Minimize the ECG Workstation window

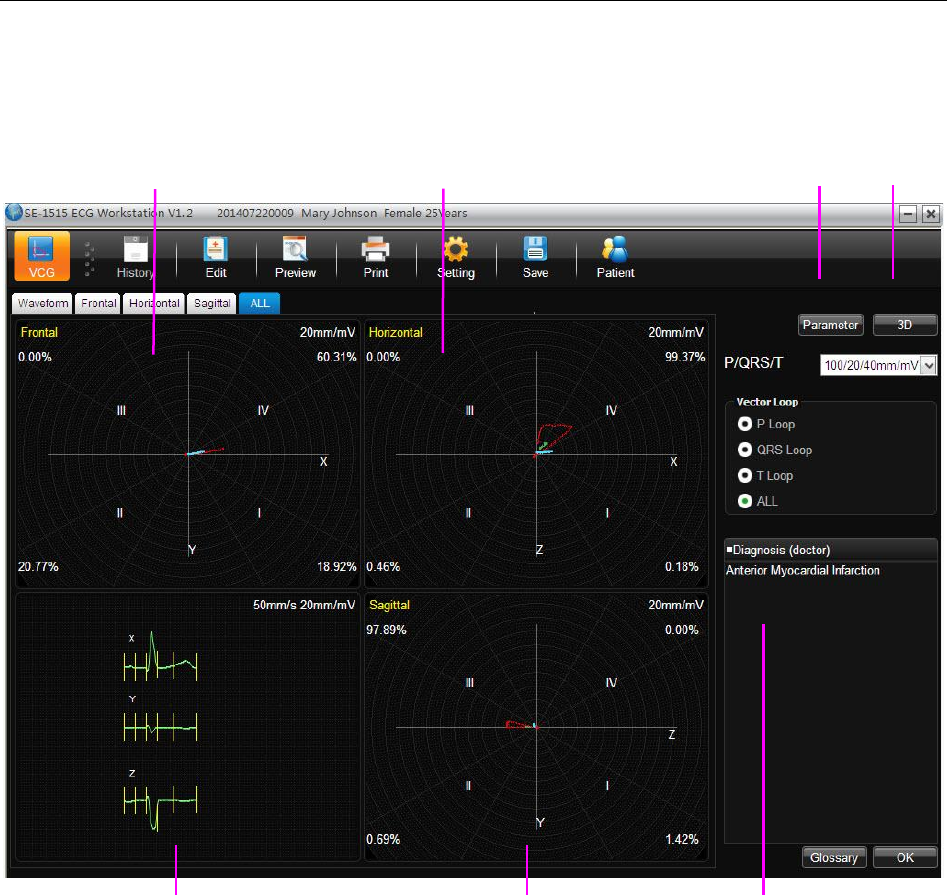click(x=908, y=214)
